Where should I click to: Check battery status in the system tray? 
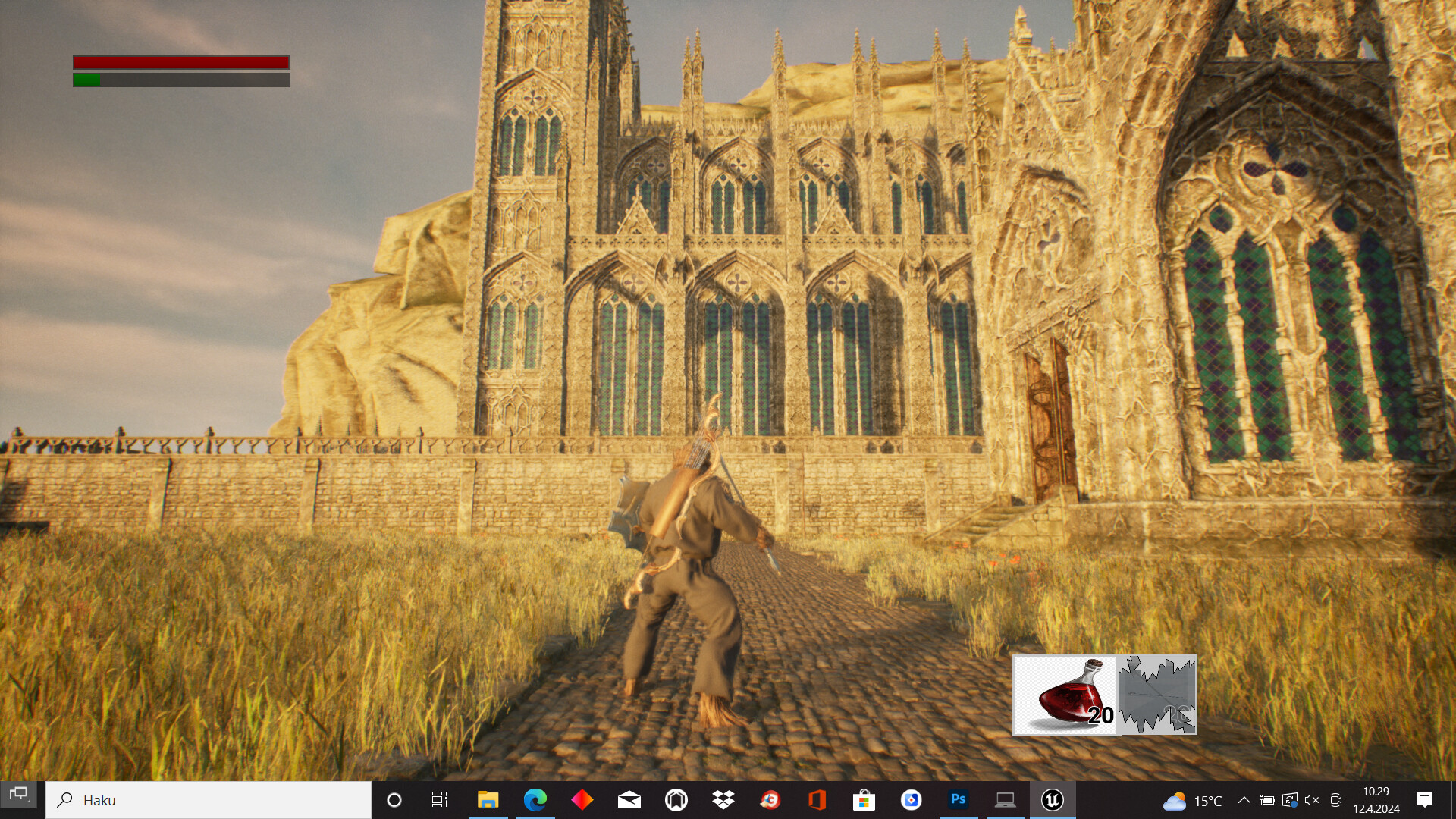point(1266,799)
